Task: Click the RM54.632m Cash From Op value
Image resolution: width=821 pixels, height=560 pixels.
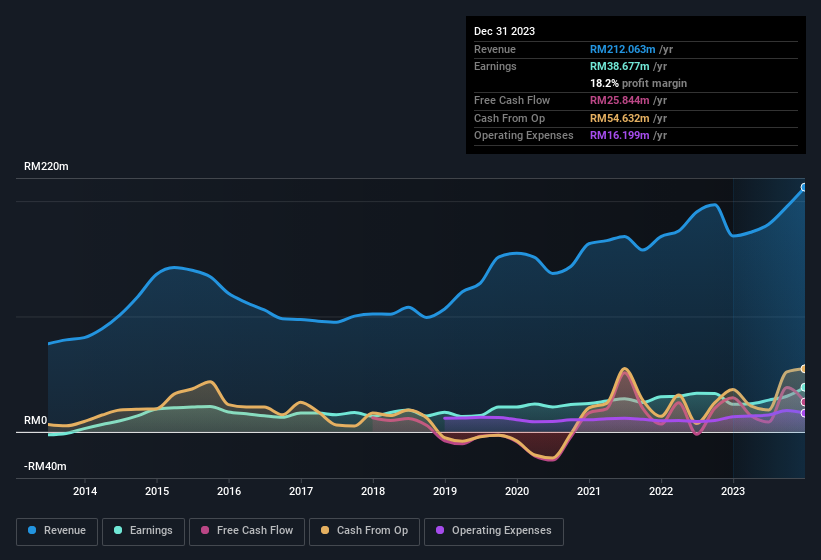Action: tap(624, 118)
